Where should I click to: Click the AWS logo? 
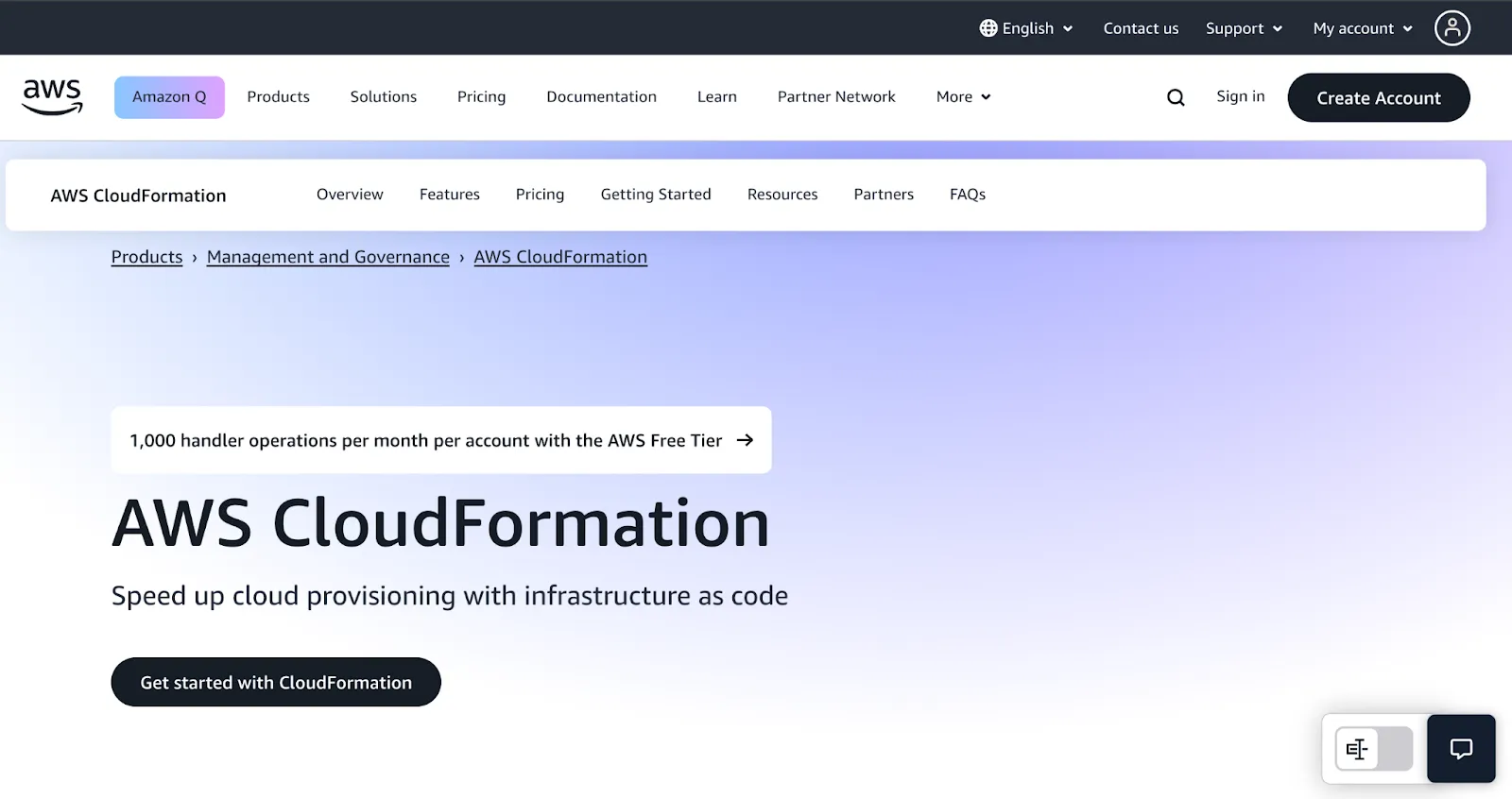click(x=53, y=96)
